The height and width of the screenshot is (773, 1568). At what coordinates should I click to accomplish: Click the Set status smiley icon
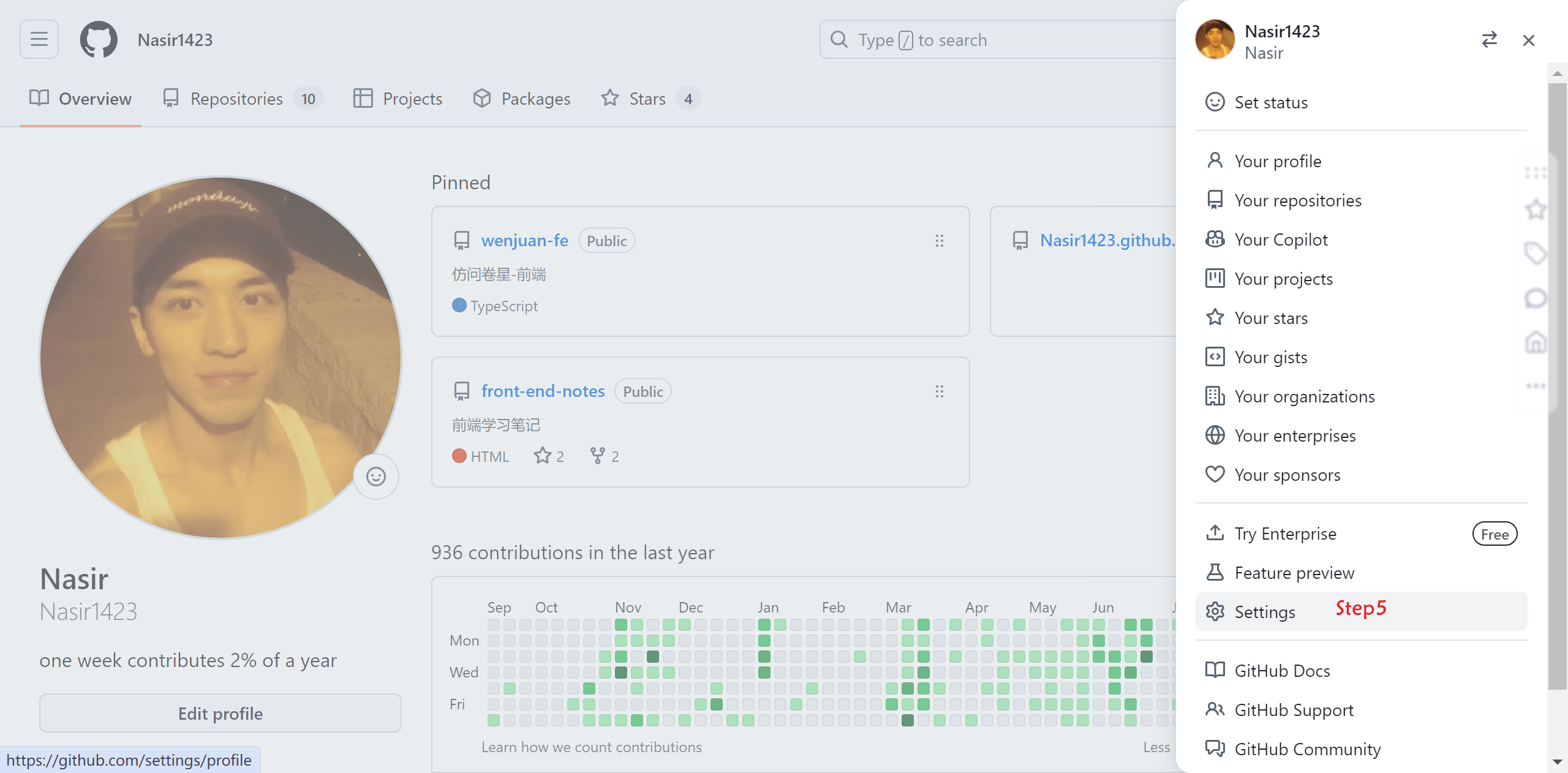click(1215, 102)
